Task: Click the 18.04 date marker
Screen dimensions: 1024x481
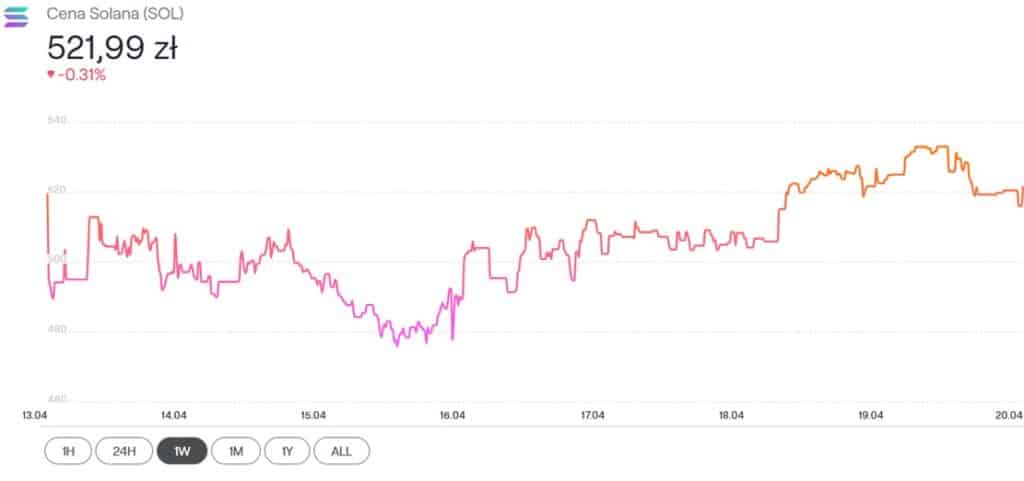Action: [x=731, y=415]
